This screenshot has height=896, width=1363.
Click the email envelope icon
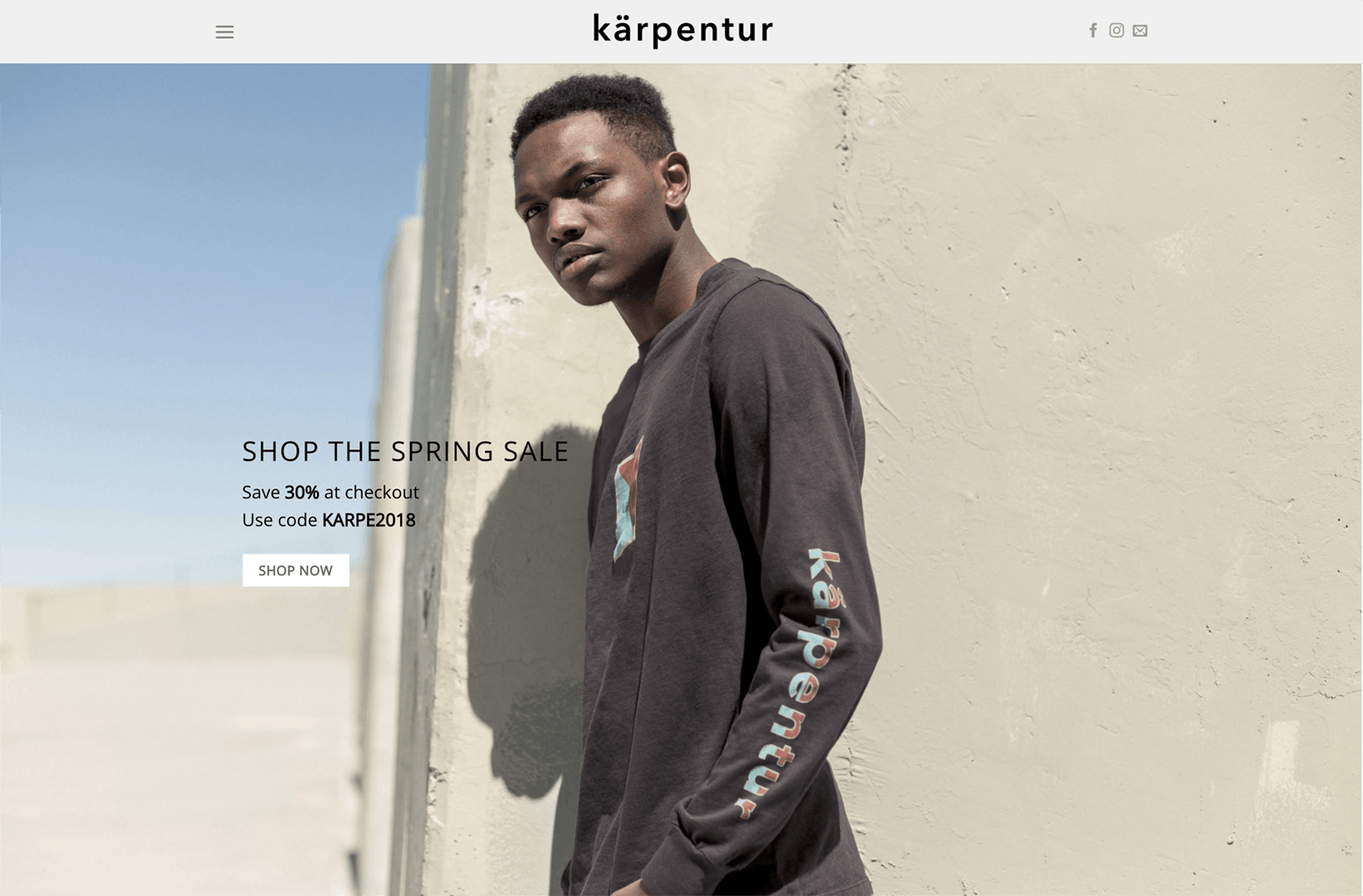[x=1140, y=30]
